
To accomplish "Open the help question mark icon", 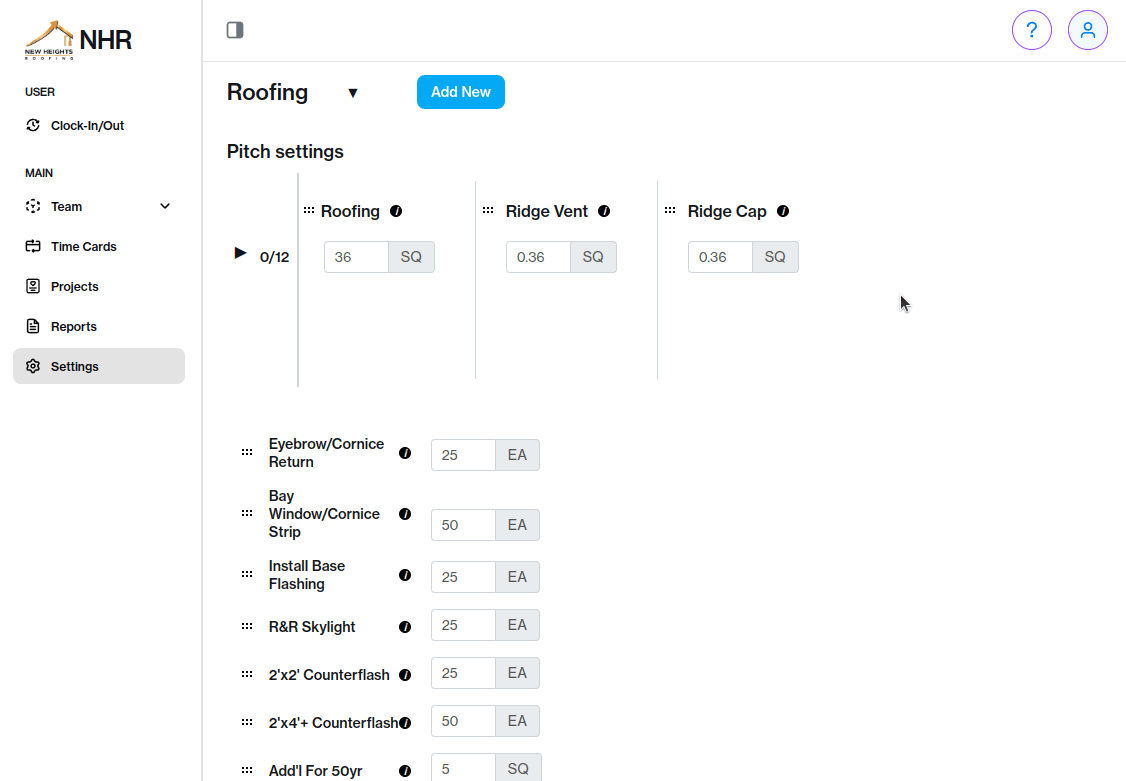I will pos(1032,30).
